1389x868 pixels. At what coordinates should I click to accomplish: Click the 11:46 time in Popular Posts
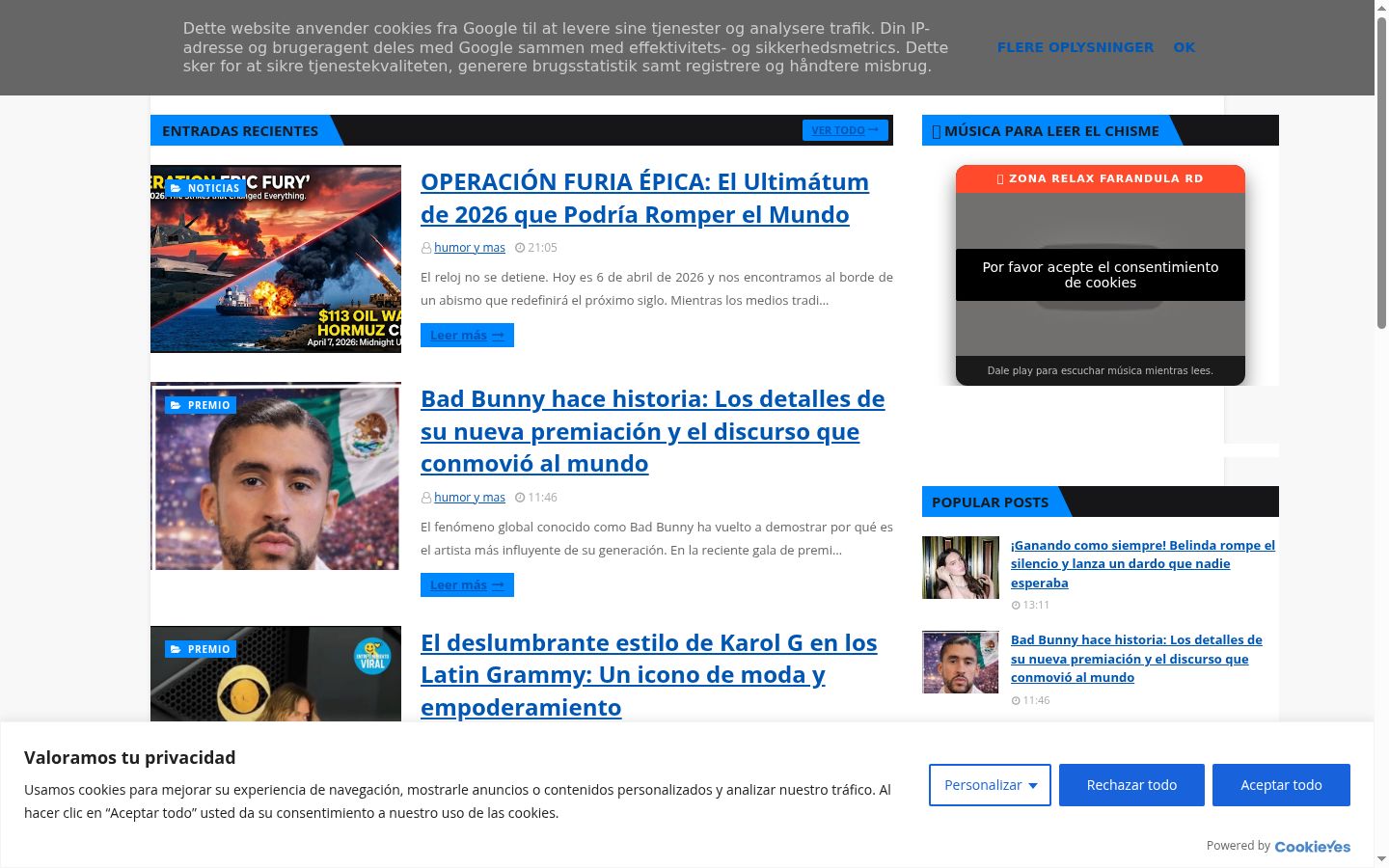coord(1036,701)
